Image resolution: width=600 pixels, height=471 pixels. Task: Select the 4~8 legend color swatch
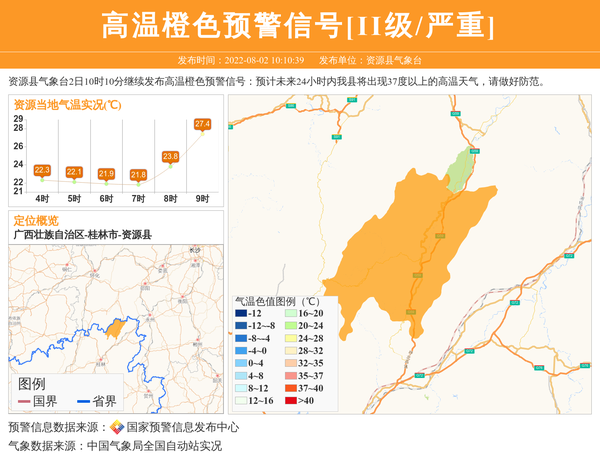click(x=241, y=376)
